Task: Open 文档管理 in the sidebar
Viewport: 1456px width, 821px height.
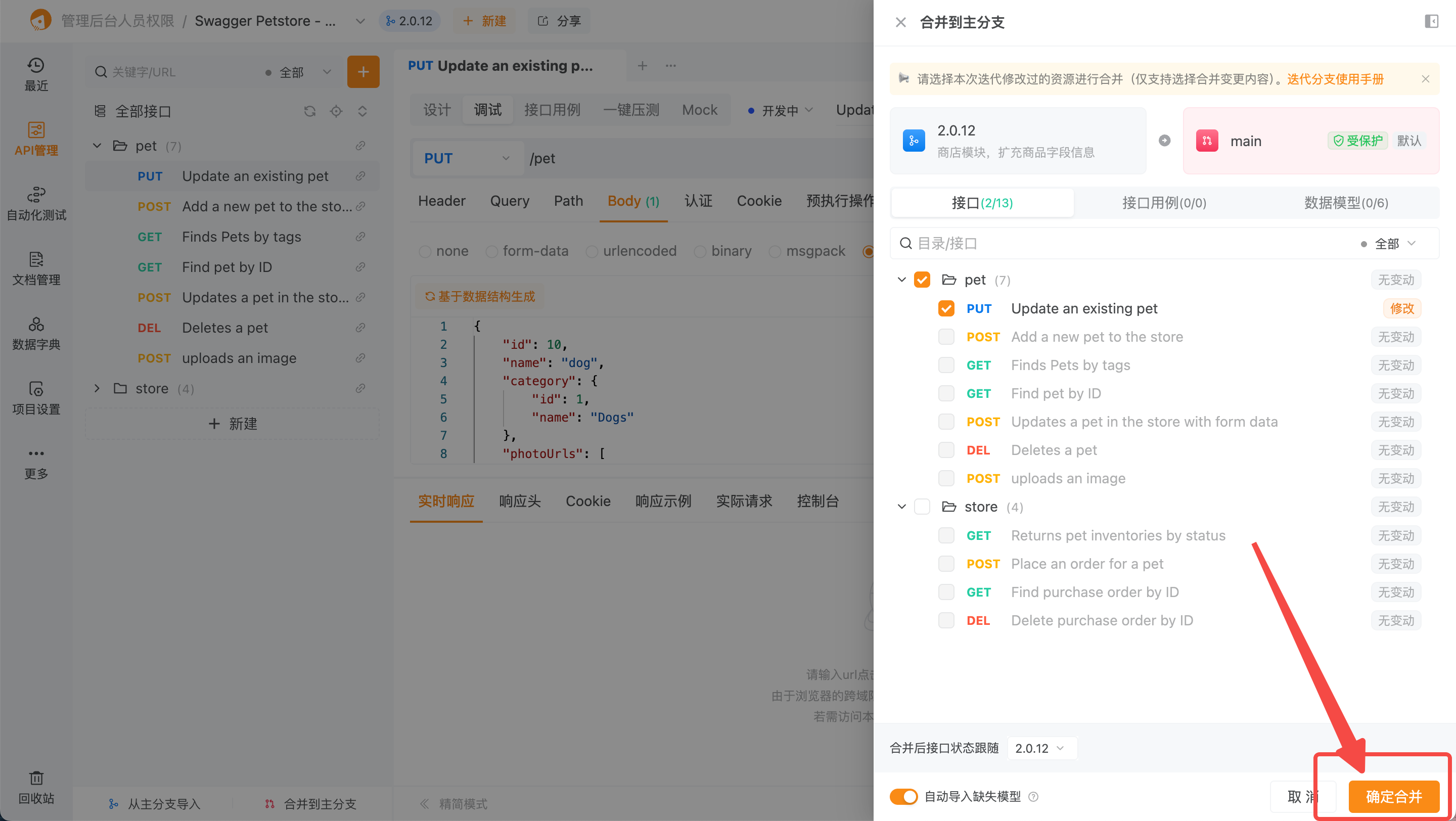Action: pos(36,268)
